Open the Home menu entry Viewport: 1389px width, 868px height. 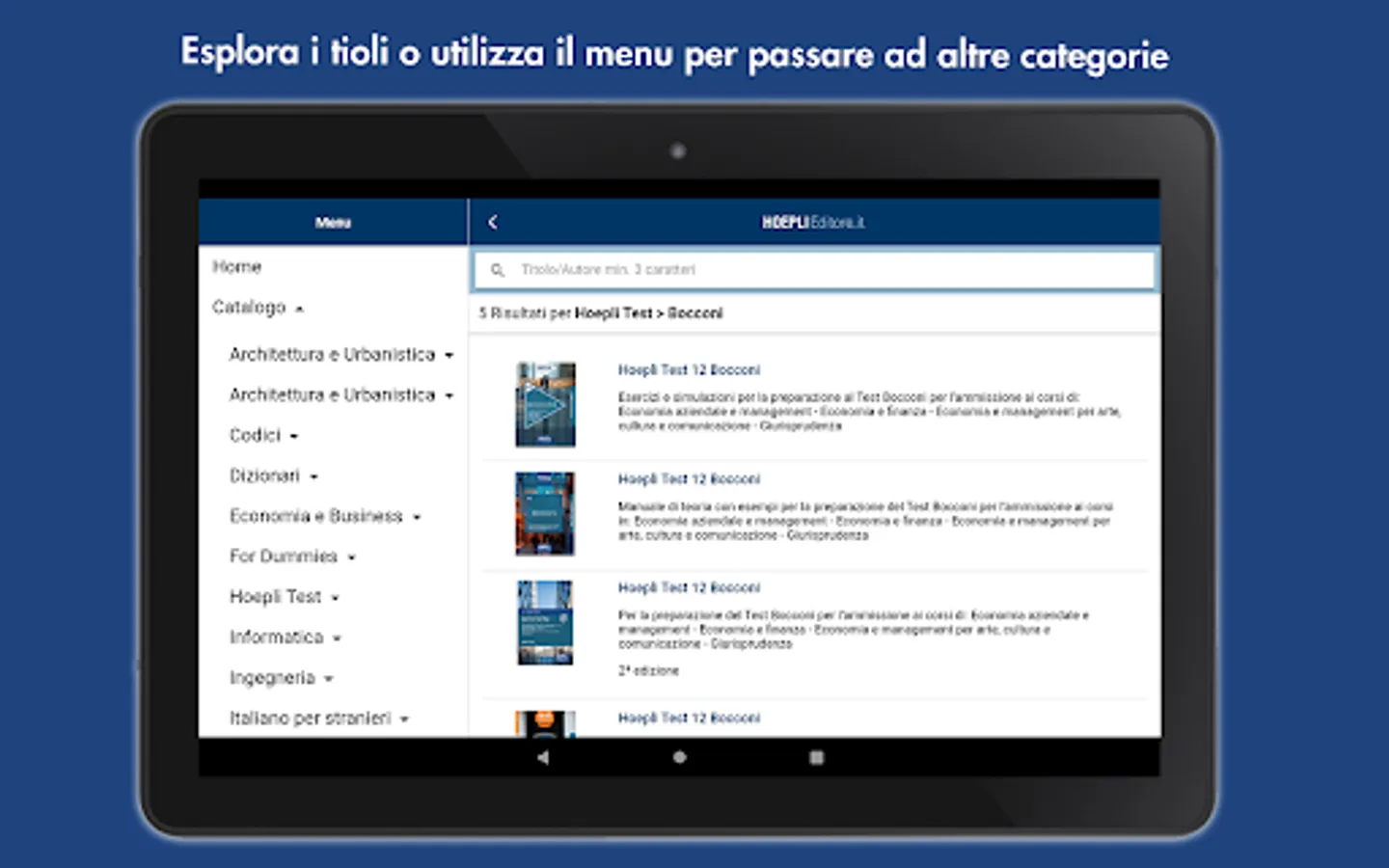pyautogui.click(x=236, y=266)
